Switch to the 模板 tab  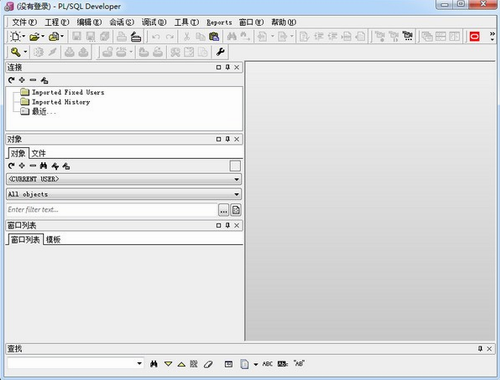53,240
